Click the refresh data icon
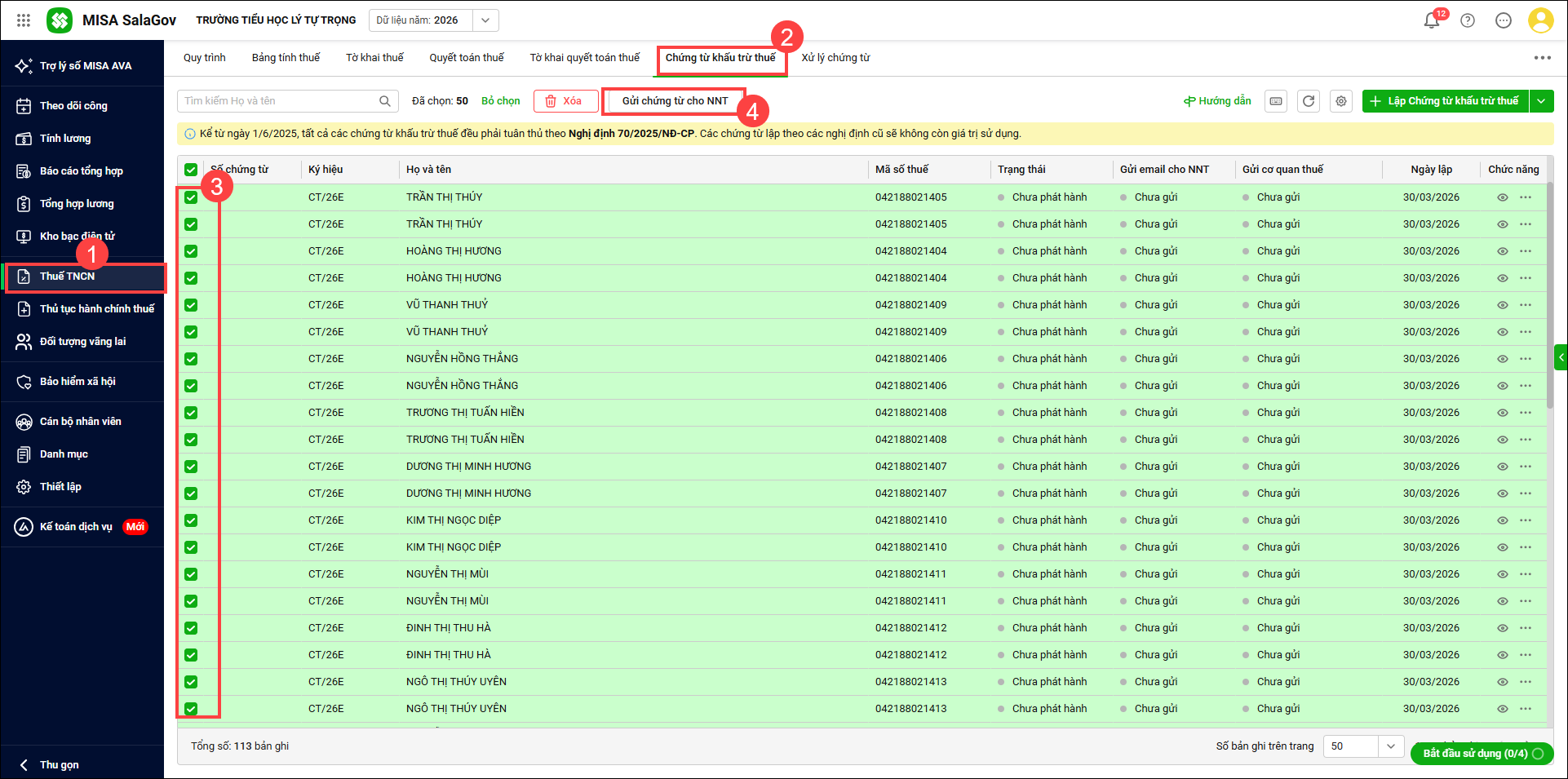Screen dimensions: 1568x779 coord(1309,101)
